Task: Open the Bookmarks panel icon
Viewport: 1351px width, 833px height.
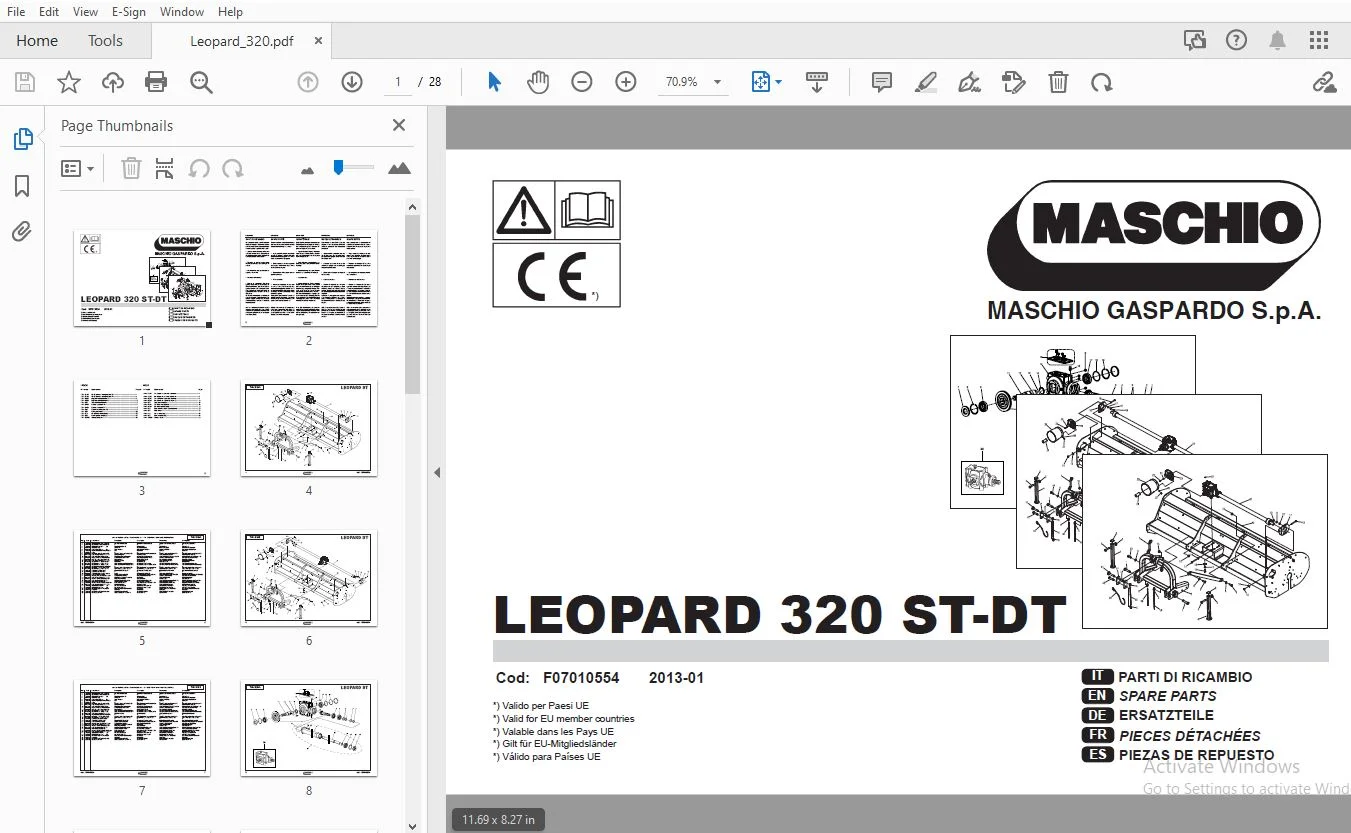Action: tap(22, 186)
